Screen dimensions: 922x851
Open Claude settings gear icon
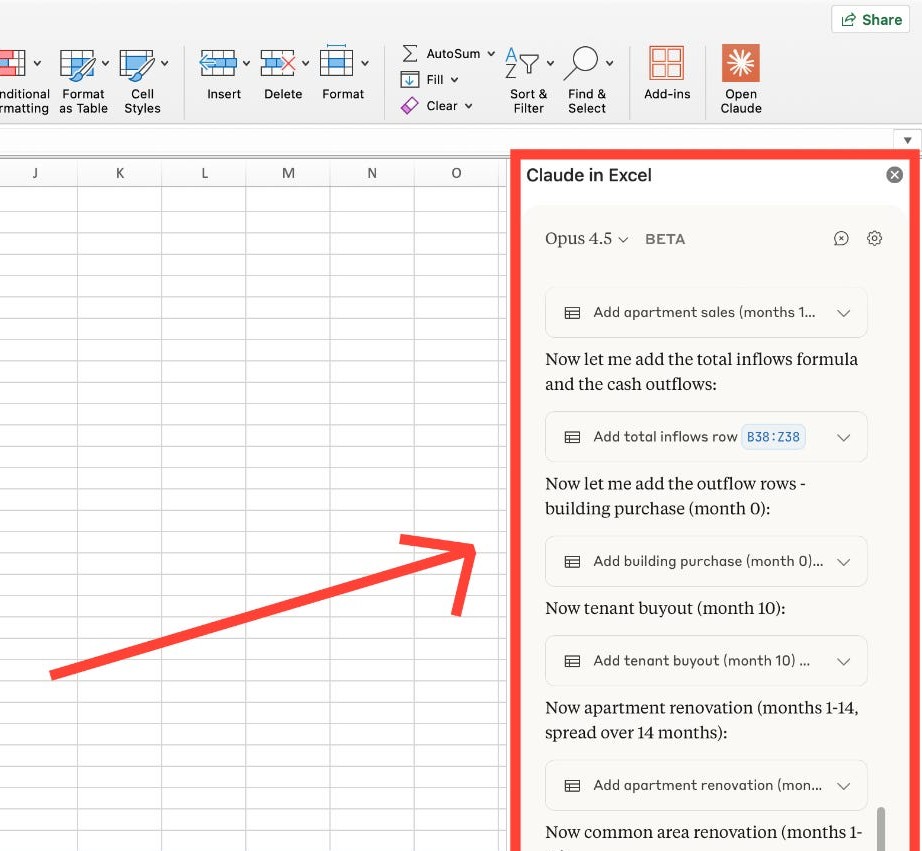(874, 238)
